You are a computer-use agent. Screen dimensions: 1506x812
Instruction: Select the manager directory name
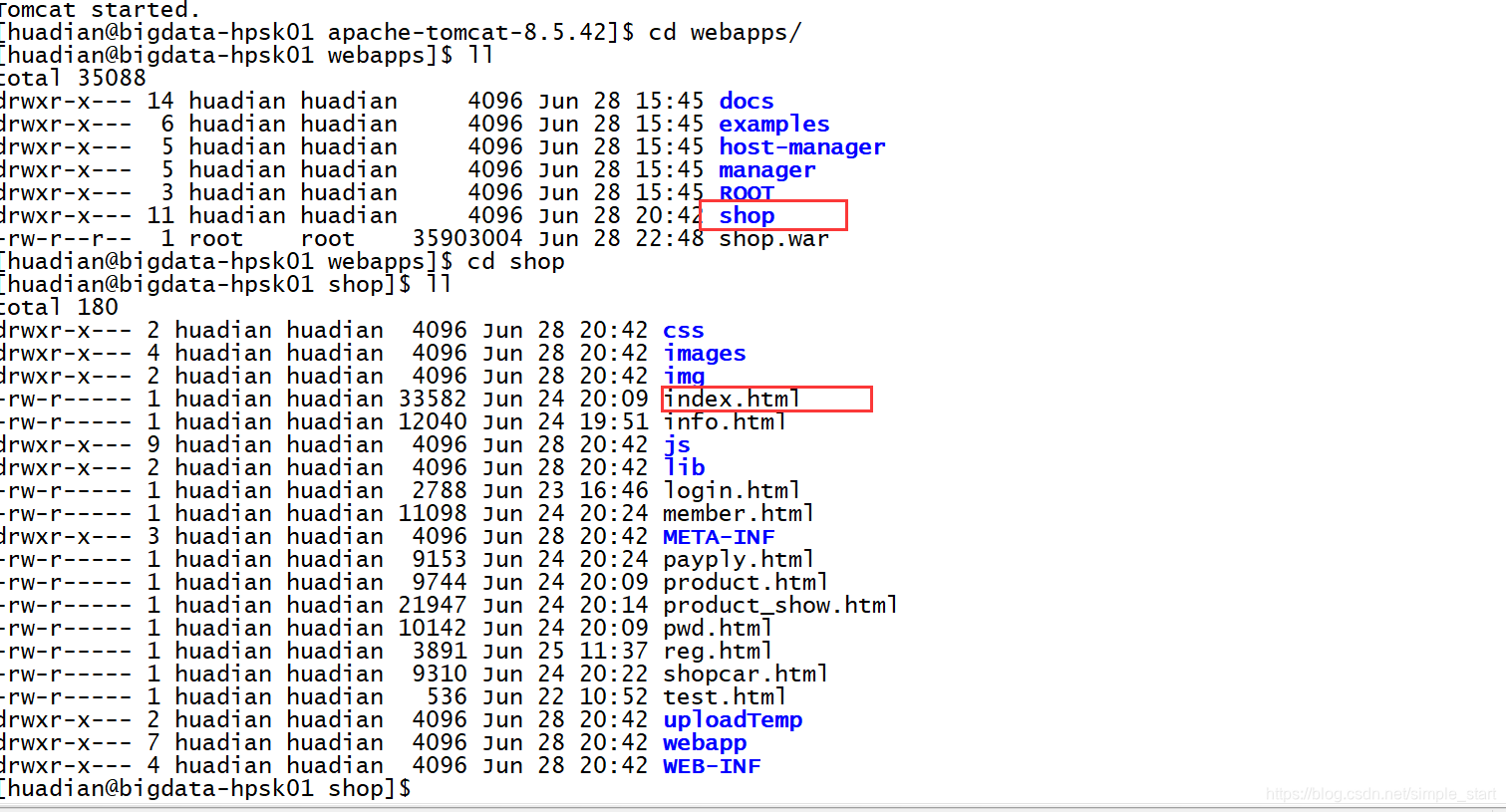tap(767, 170)
